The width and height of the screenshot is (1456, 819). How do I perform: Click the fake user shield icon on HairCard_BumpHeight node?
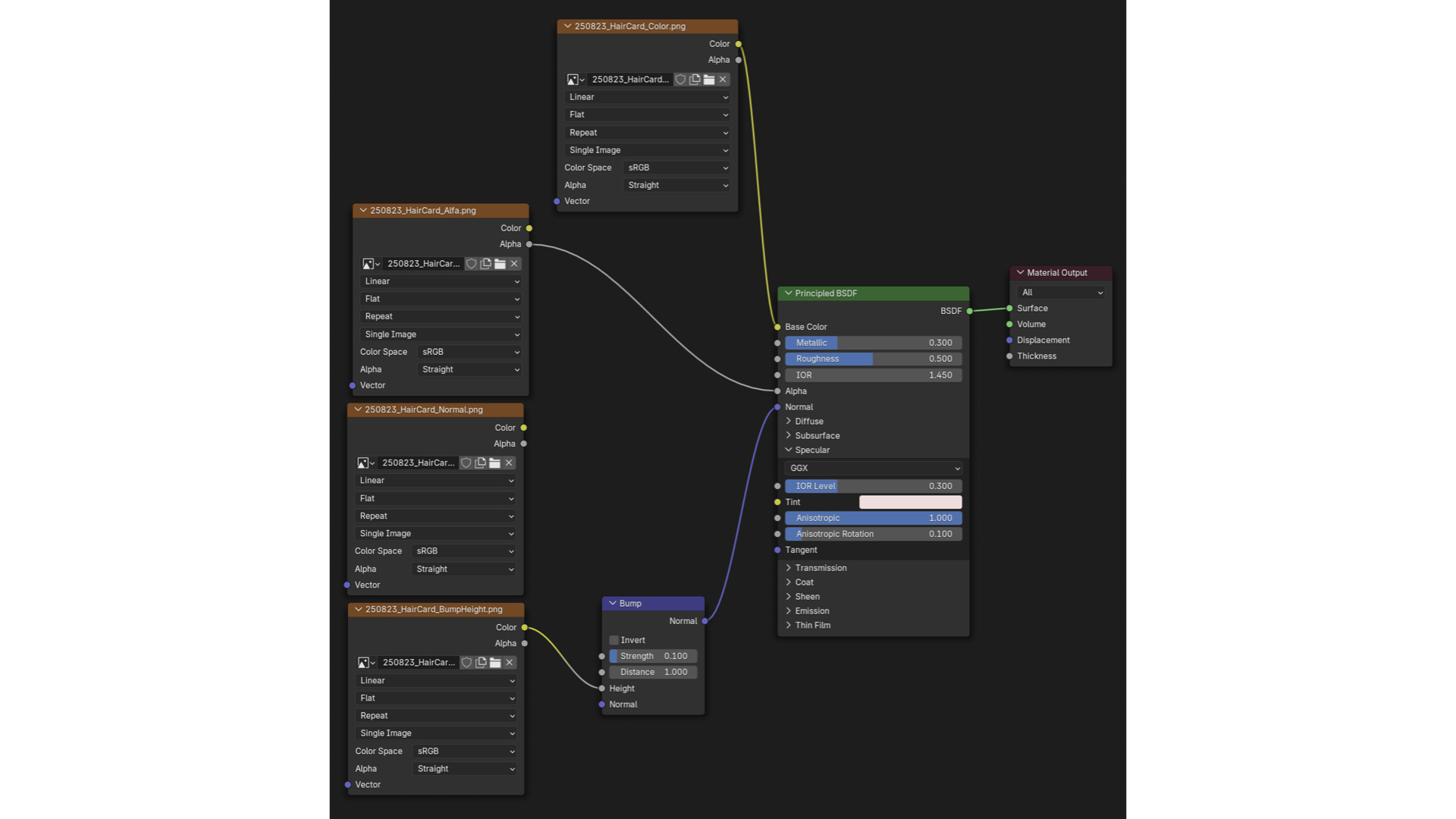click(466, 663)
